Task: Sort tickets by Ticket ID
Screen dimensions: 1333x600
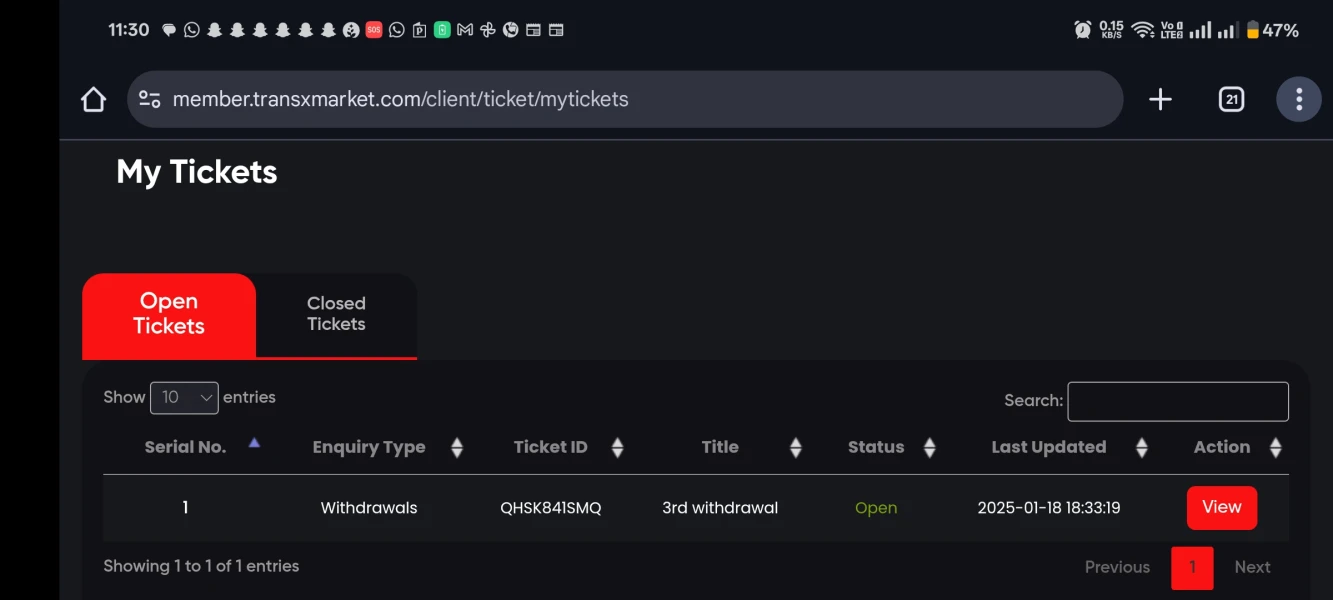Action: pos(617,448)
